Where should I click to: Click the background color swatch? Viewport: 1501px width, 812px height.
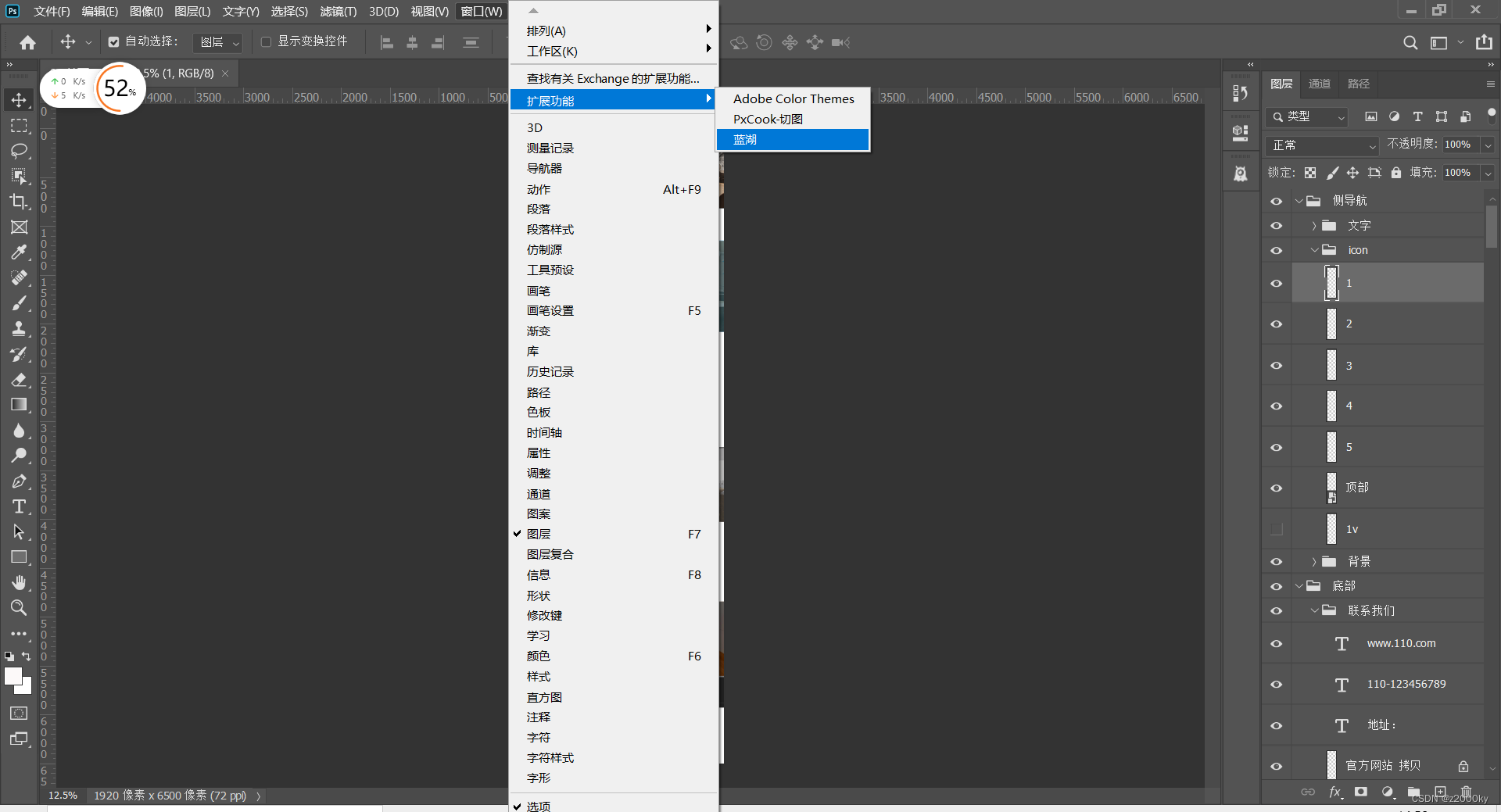27,688
